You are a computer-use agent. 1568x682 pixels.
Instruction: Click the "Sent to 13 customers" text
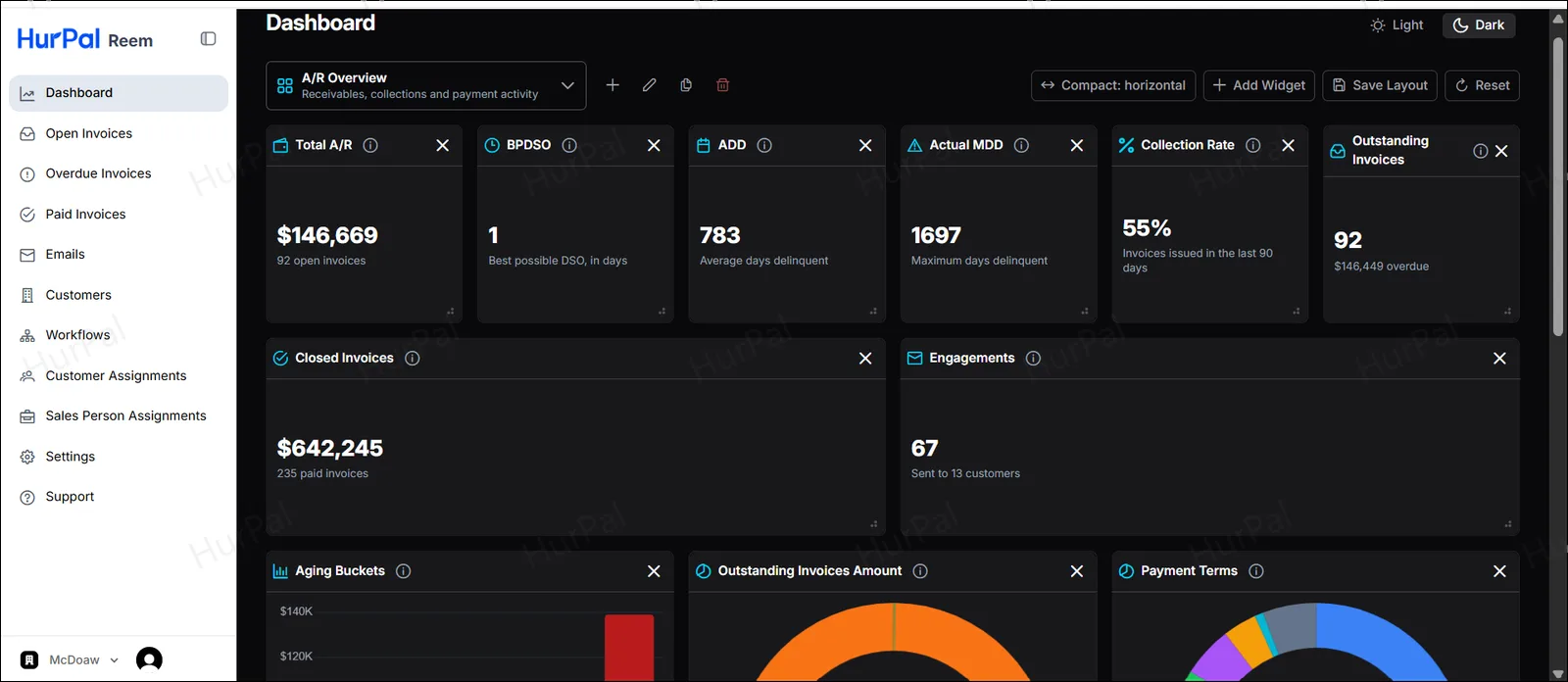(965, 473)
